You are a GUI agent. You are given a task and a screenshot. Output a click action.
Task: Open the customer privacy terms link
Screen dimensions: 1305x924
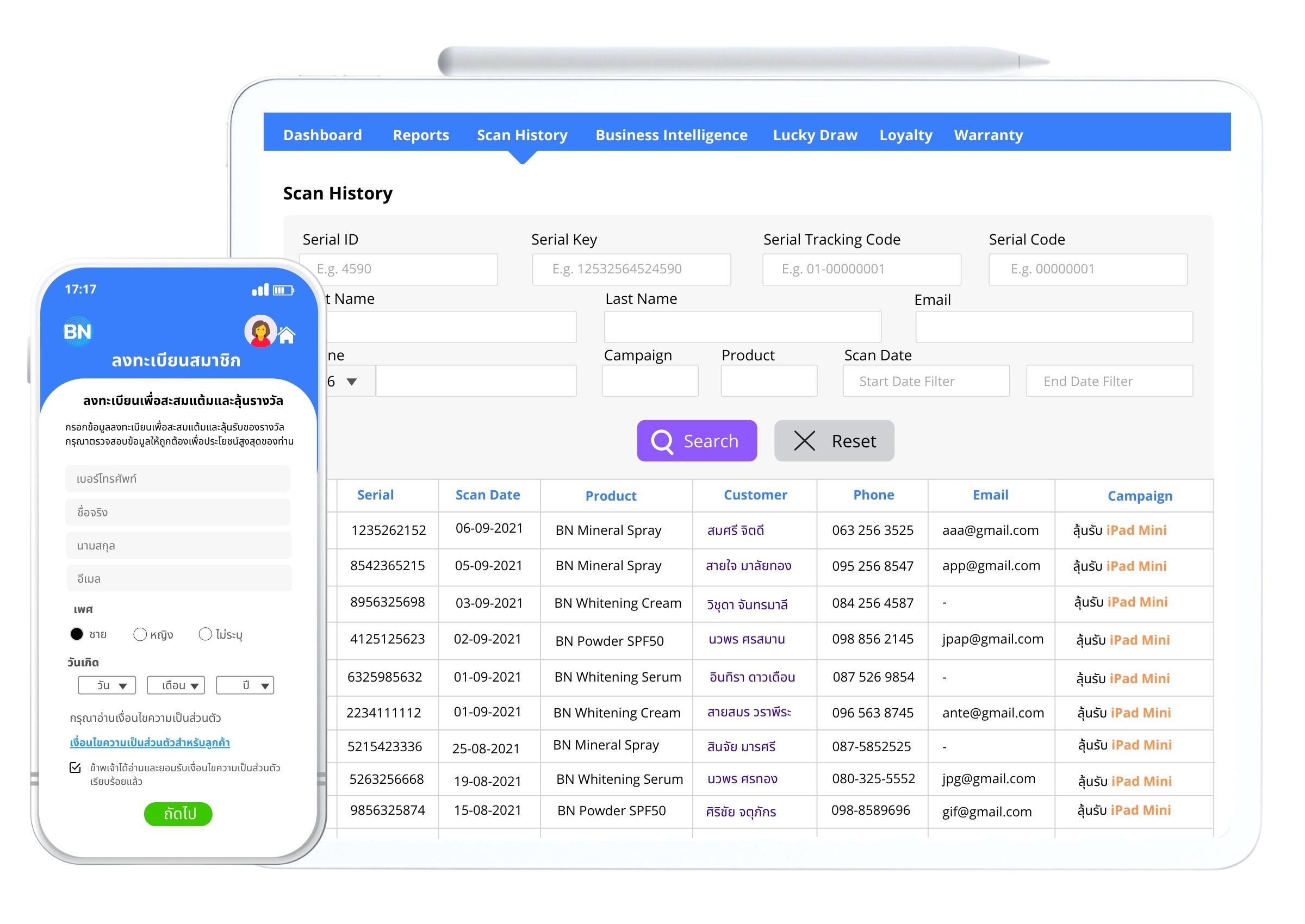click(x=150, y=743)
